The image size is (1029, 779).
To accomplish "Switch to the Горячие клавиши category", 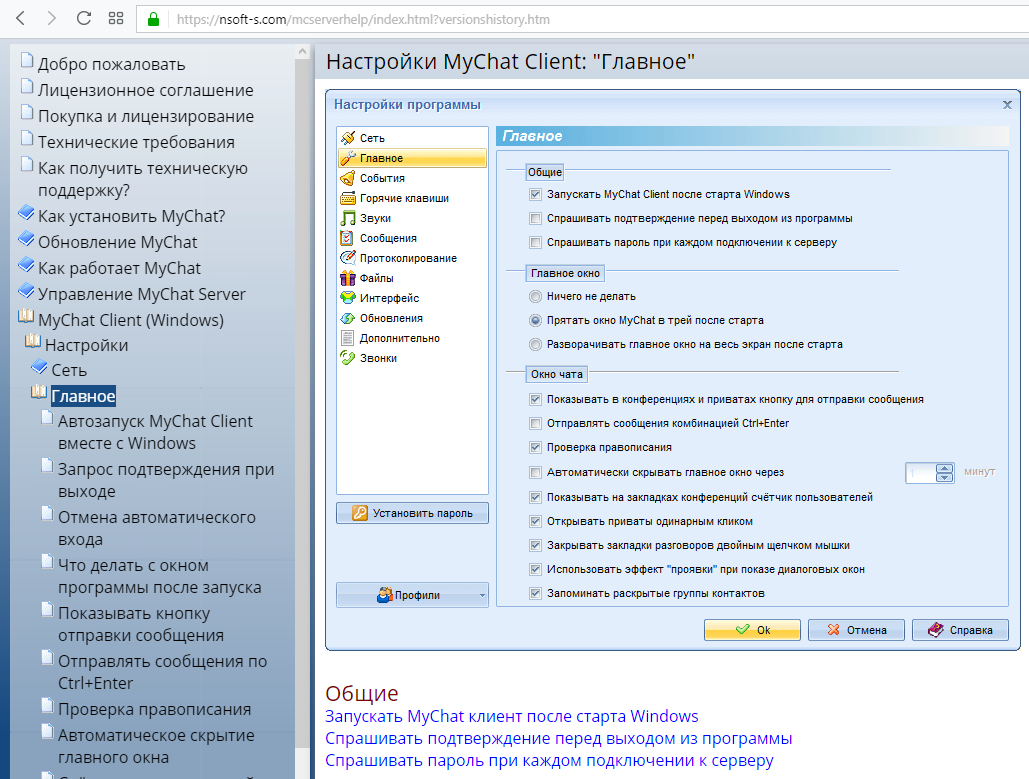I will [412, 198].
